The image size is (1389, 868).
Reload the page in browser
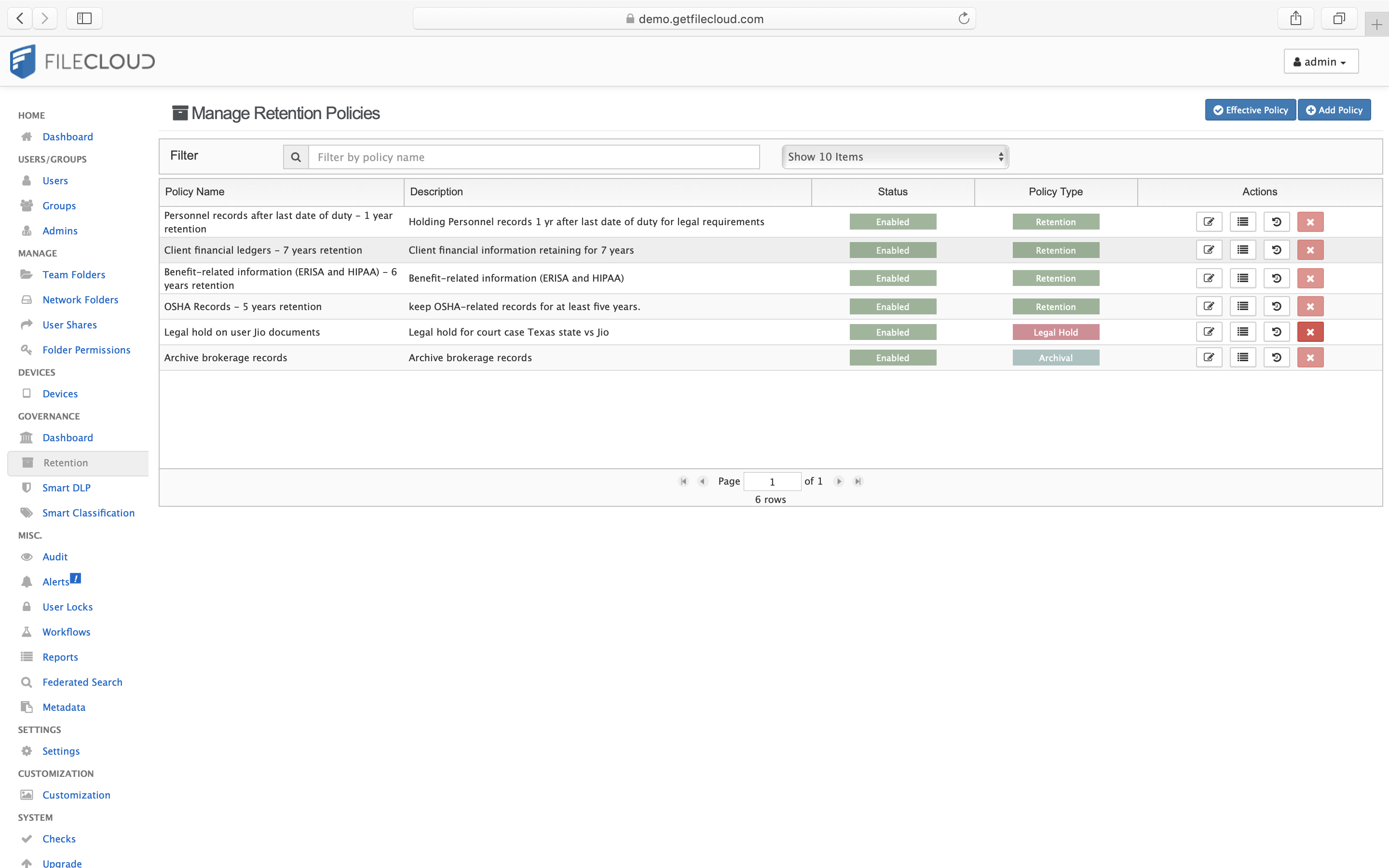(964, 18)
